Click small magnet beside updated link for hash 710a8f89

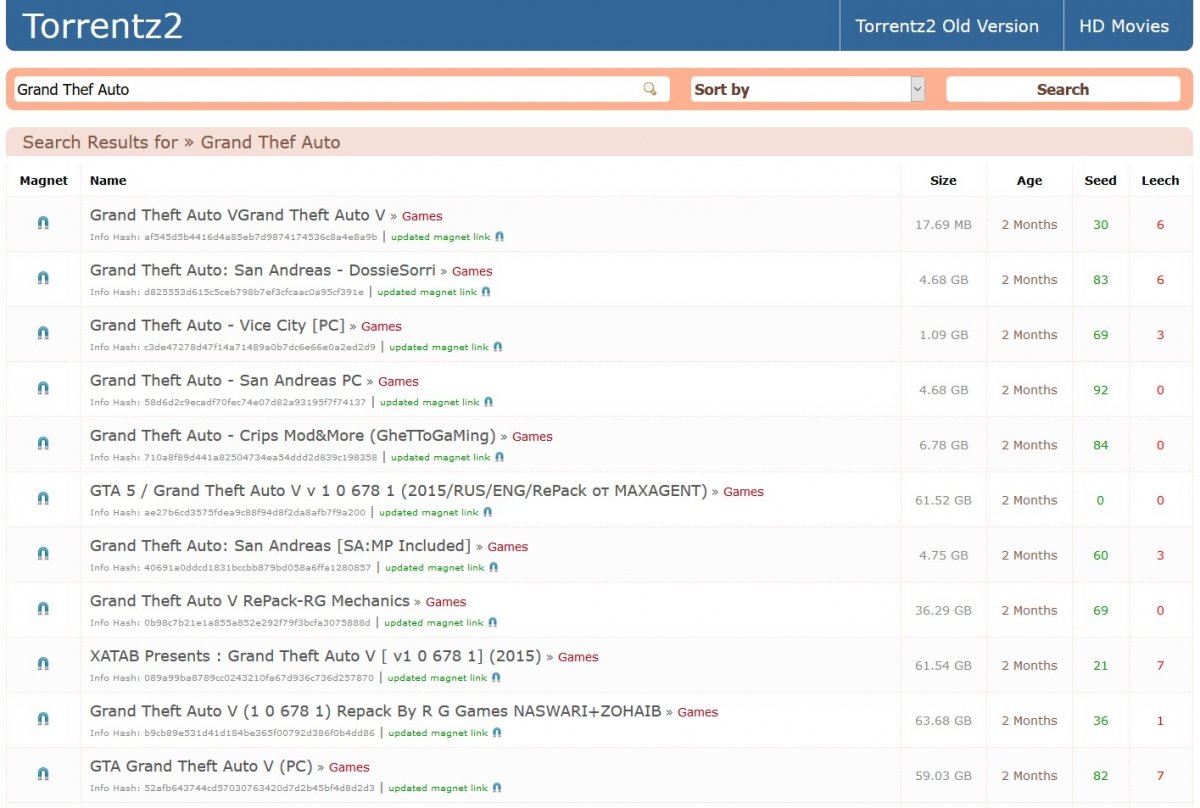coord(499,457)
